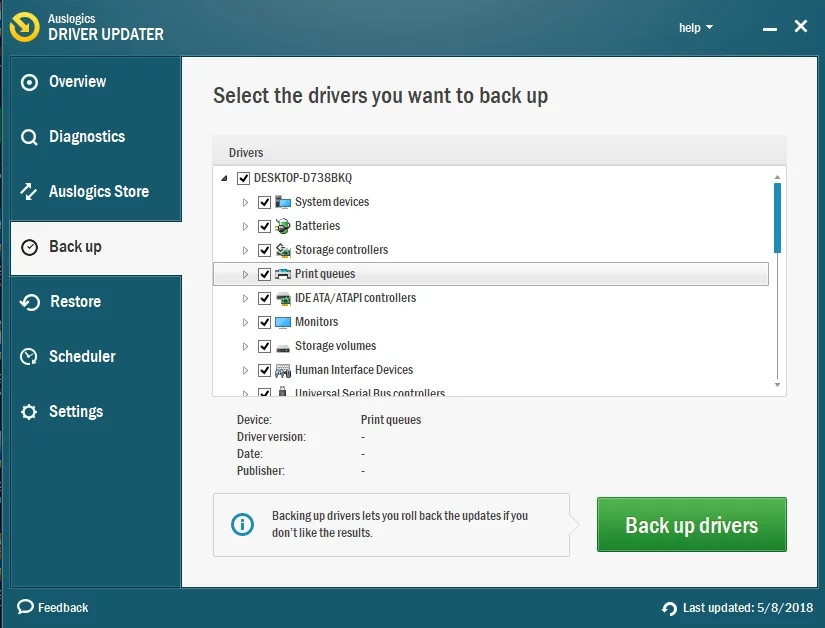Viewport: 825px width, 628px height.
Task: Open the Feedback link
Action: point(53,607)
